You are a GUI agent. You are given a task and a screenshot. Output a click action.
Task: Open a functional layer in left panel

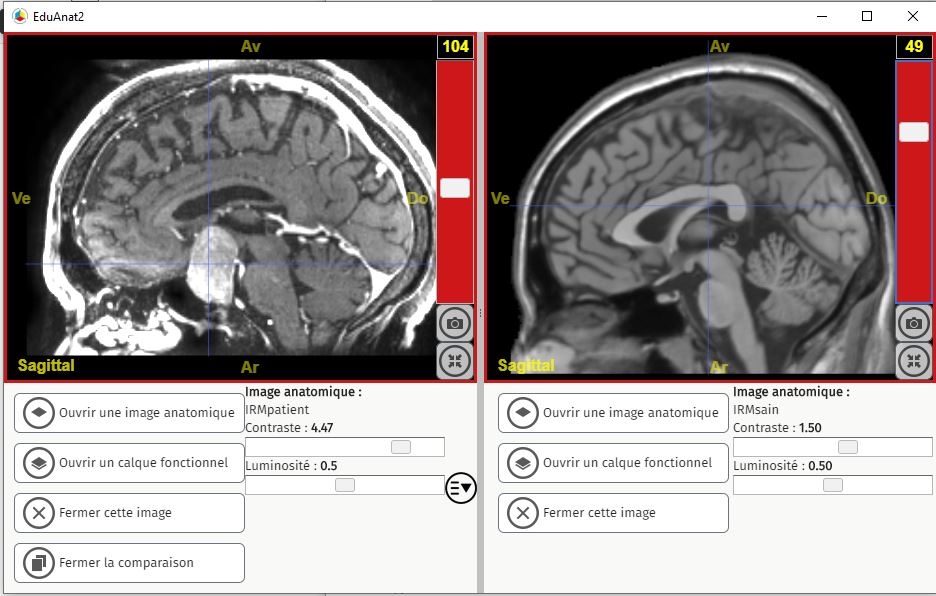pyautogui.click(x=129, y=463)
